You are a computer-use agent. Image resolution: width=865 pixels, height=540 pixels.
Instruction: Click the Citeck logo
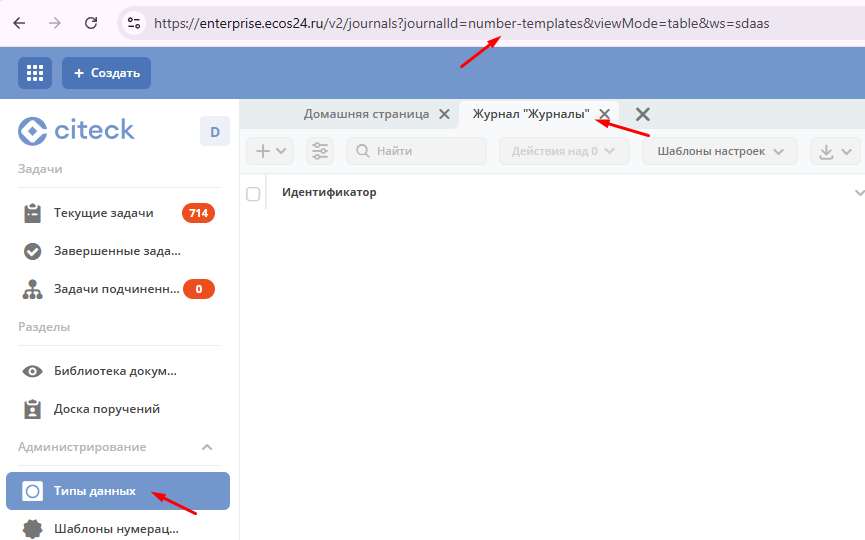point(77,130)
